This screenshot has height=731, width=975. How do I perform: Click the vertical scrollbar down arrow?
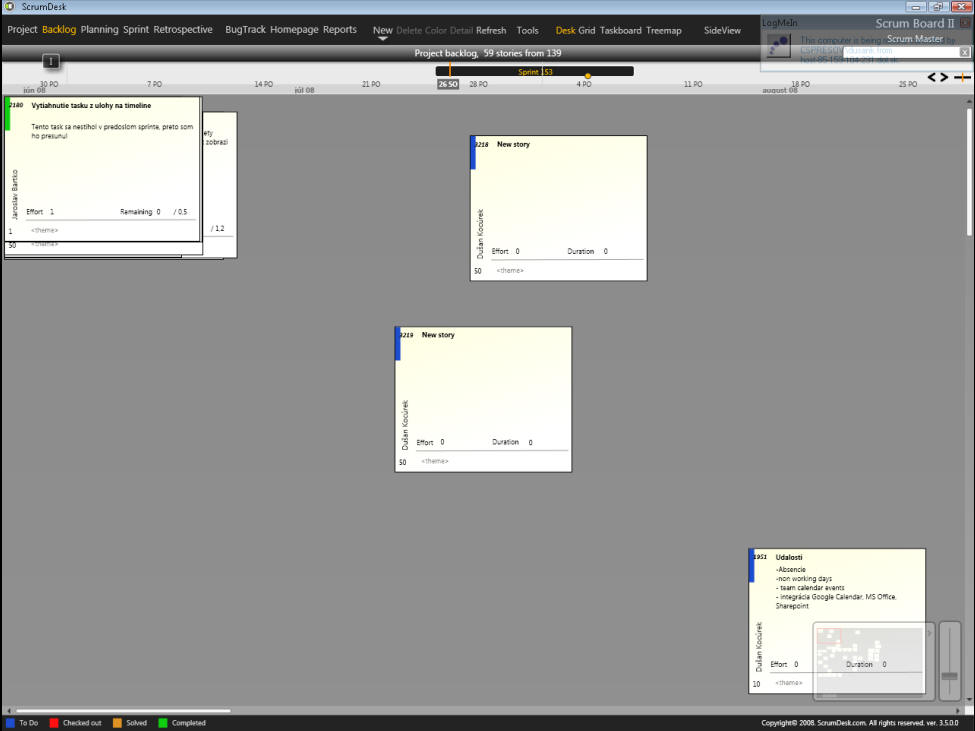(x=969, y=700)
